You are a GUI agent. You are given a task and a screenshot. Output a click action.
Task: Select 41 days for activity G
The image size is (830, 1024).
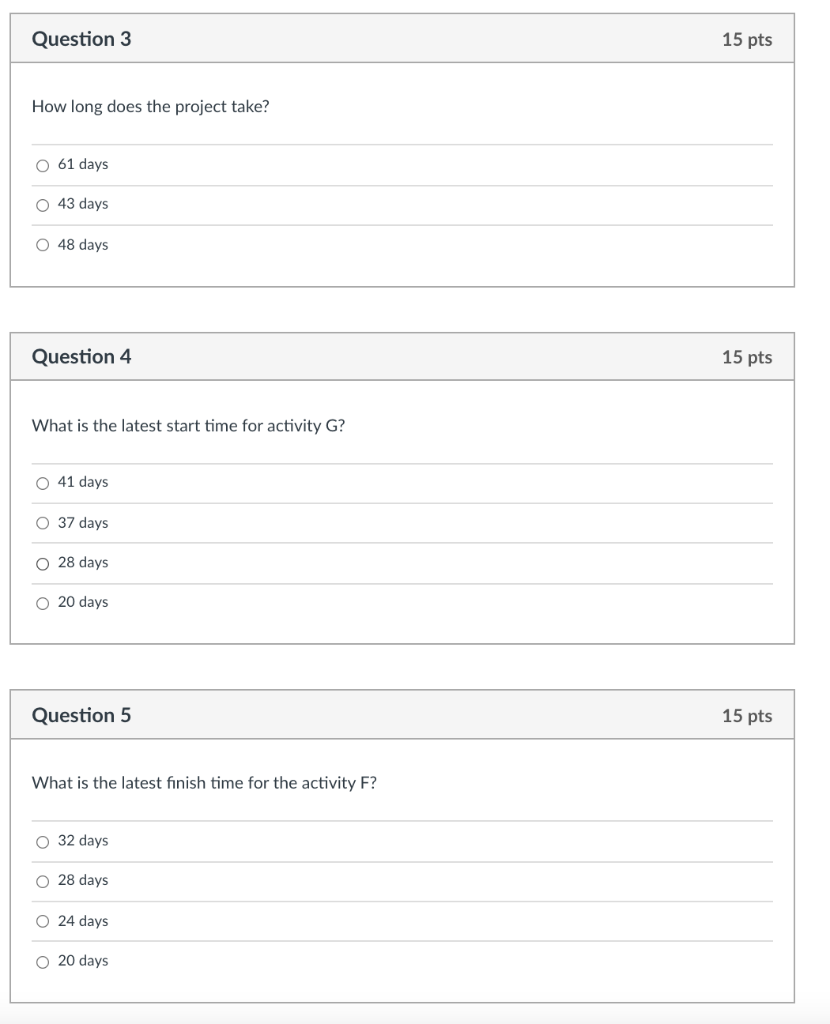point(42,483)
